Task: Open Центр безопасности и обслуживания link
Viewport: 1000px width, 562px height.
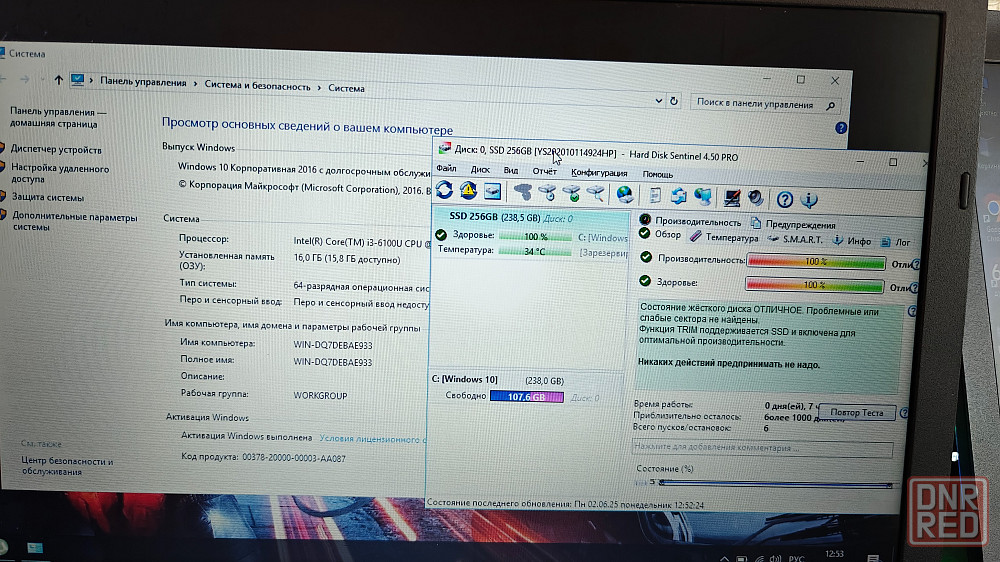Action: [67, 466]
